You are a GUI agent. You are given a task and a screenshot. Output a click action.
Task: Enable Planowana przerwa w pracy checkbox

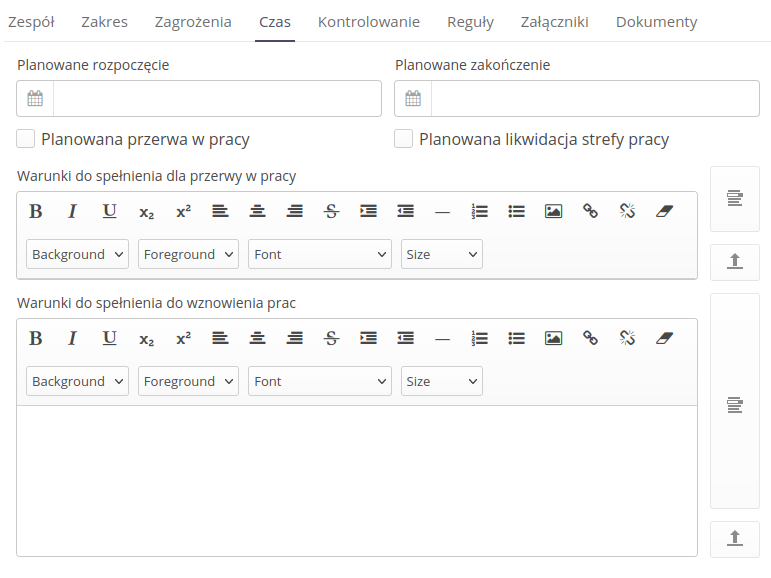point(26,139)
